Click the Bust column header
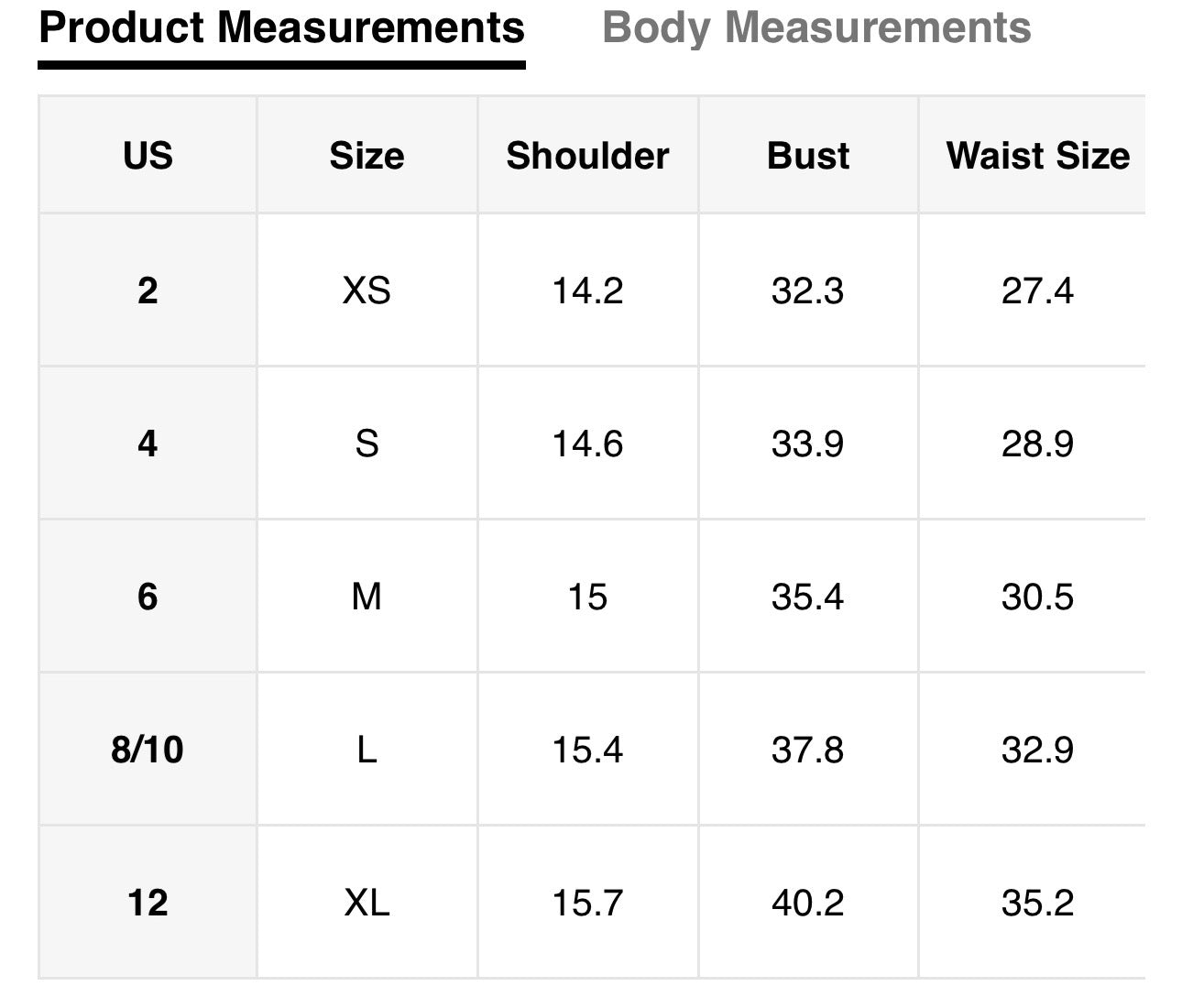This screenshot has height=1008, width=1182. point(808,155)
